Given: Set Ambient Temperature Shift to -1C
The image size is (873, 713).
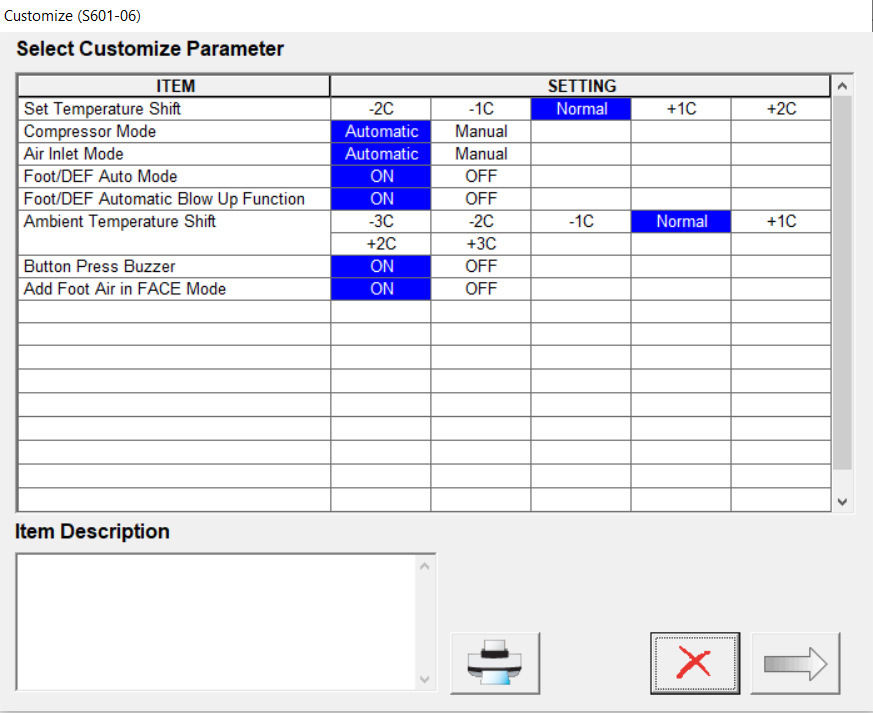Looking at the screenshot, I should (x=581, y=222).
